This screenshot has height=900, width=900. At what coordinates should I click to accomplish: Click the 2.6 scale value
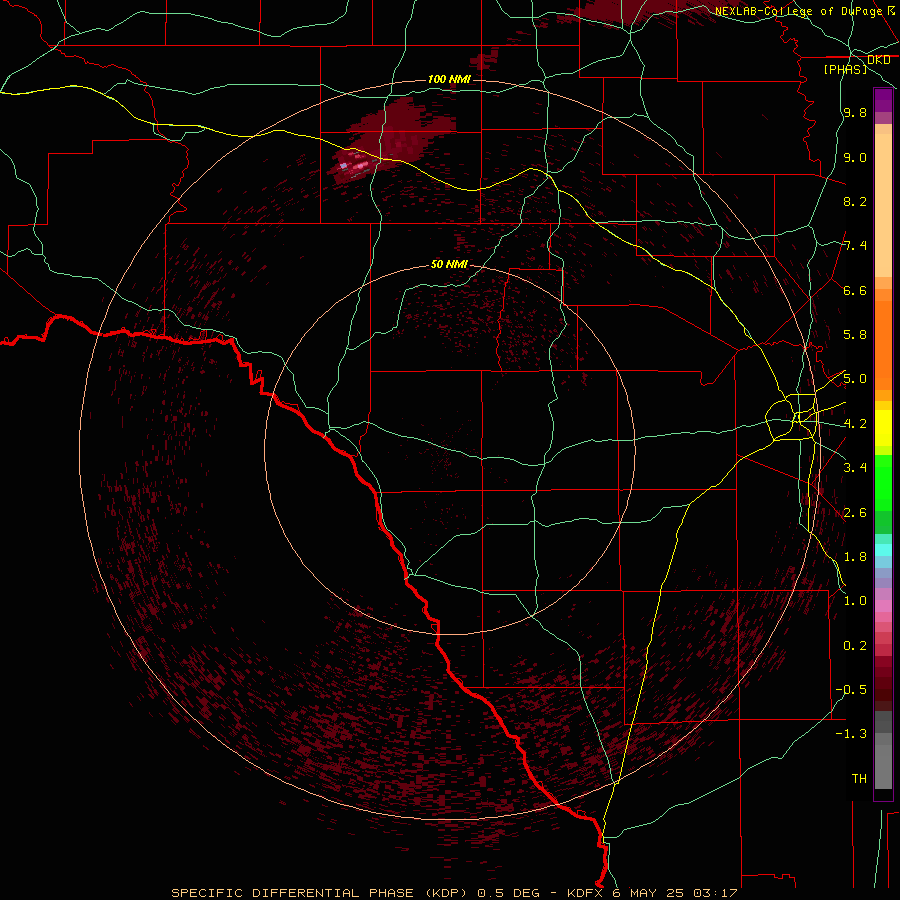(x=855, y=513)
